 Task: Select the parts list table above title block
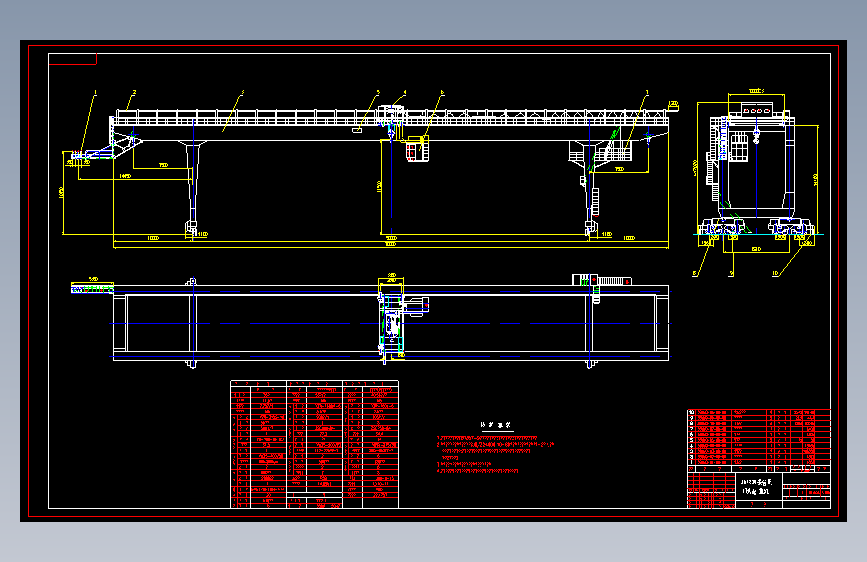(759, 441)
